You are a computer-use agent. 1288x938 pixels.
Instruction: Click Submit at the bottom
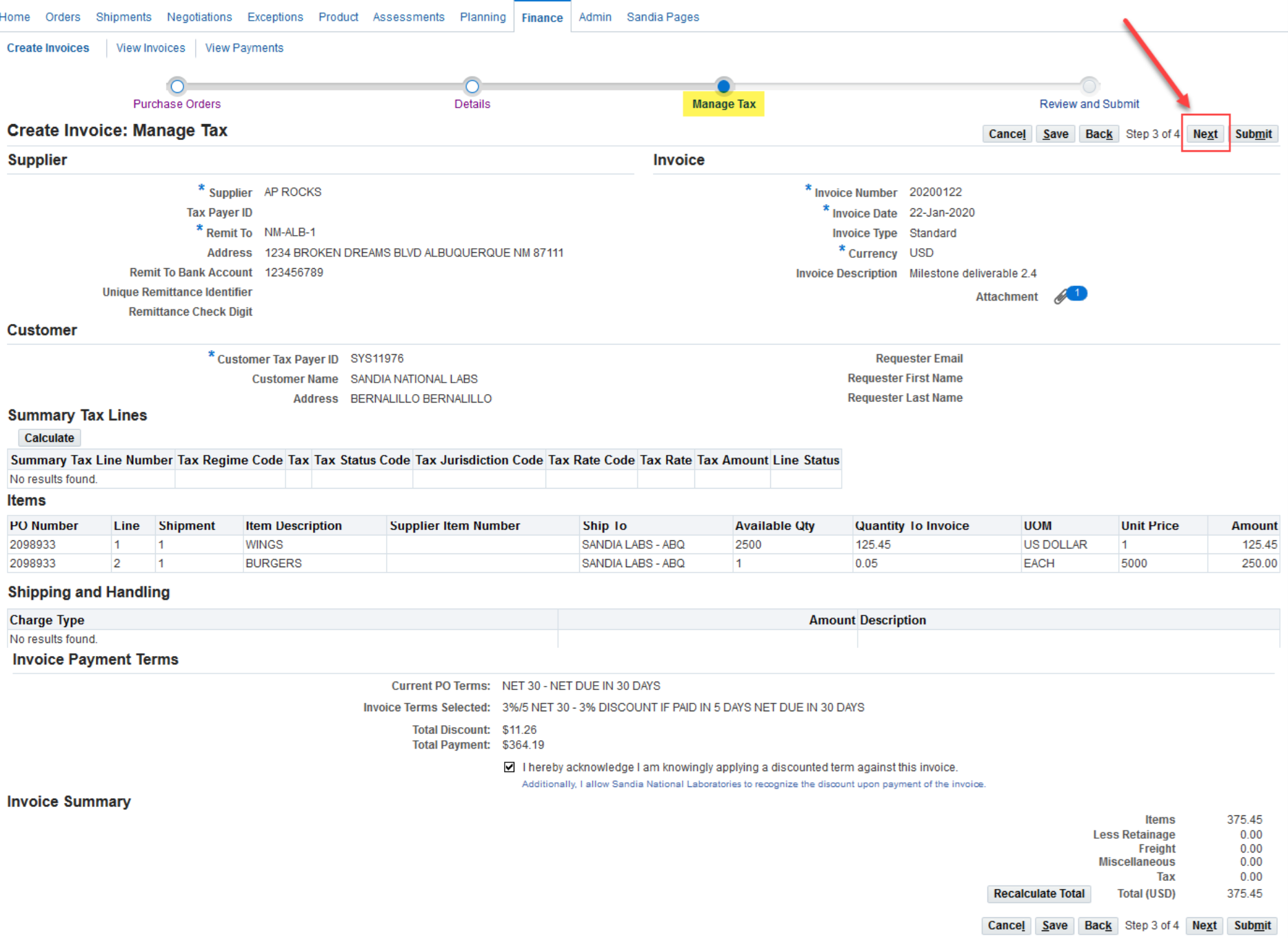coord(1252,926)
